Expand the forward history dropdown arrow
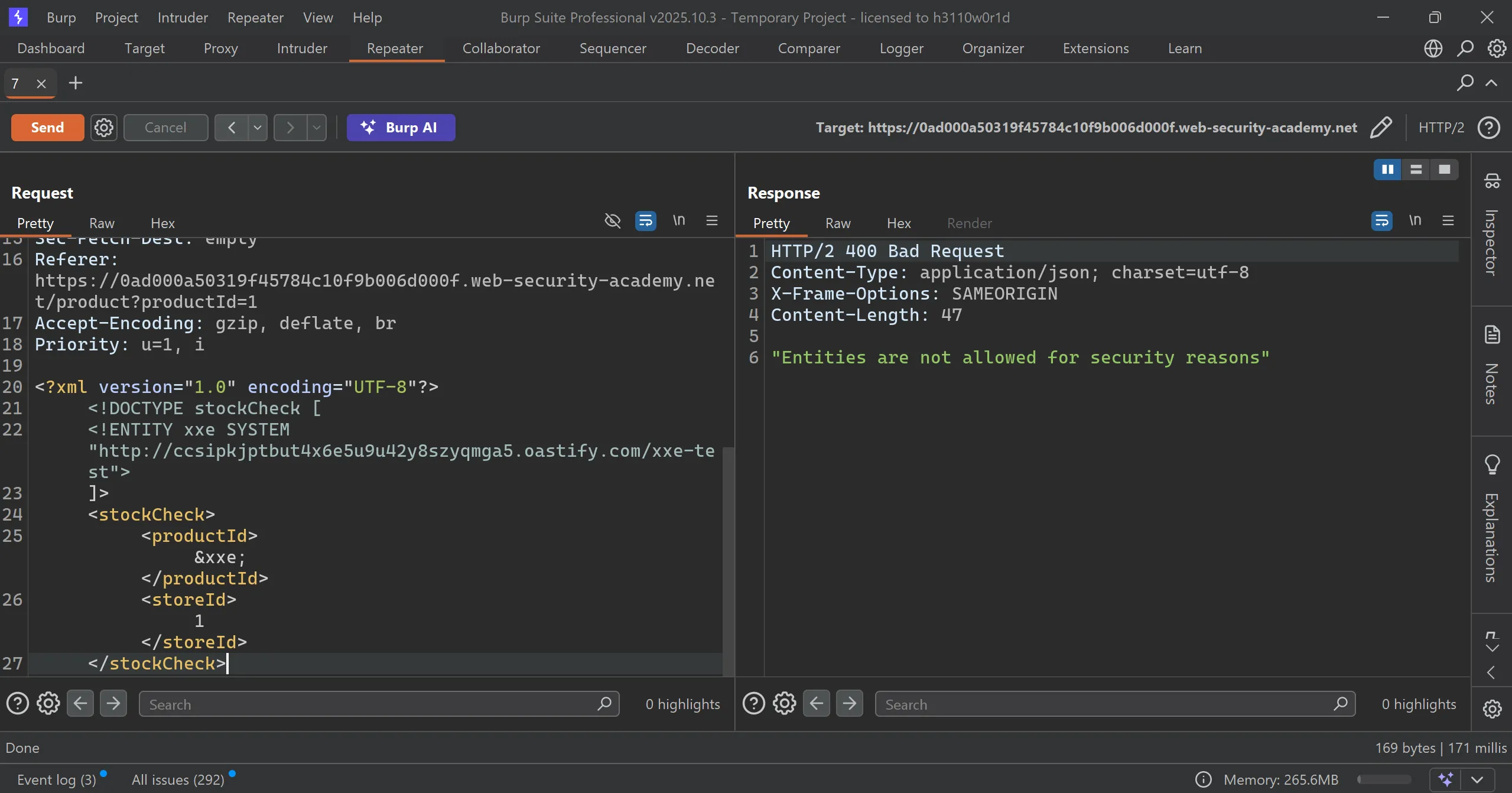Viewport: 1512px width, 793px height. click(317, 128)
